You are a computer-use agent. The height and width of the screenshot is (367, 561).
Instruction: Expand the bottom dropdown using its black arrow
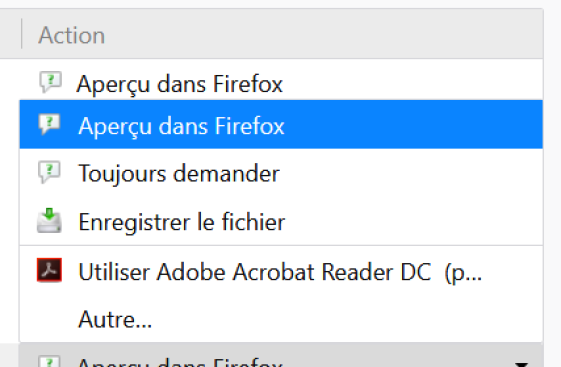pos(522,364)
